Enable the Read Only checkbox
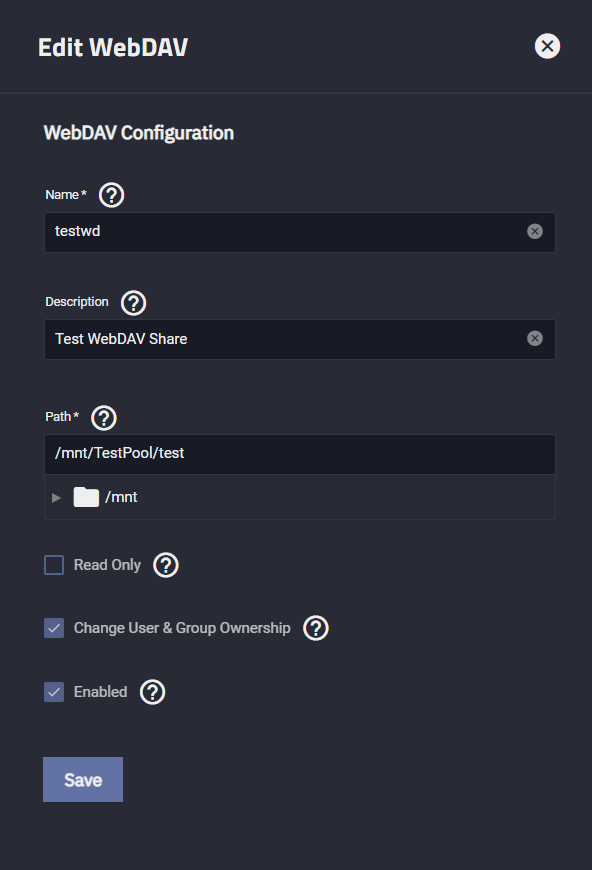Screen dimensions: 592x870 click(x=54, y=565)
